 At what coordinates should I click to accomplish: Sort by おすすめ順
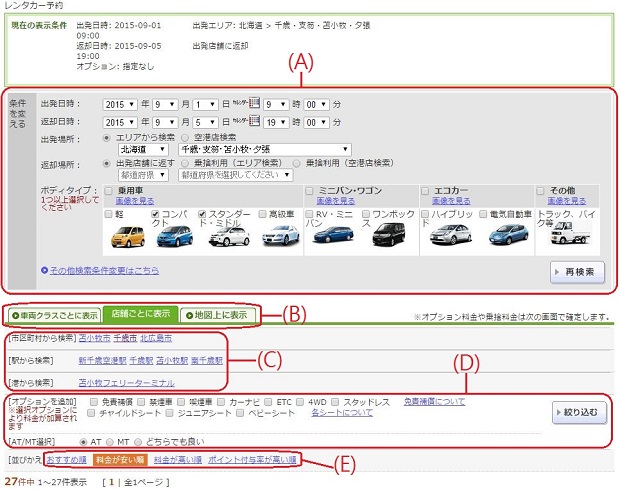pos(66,460)
